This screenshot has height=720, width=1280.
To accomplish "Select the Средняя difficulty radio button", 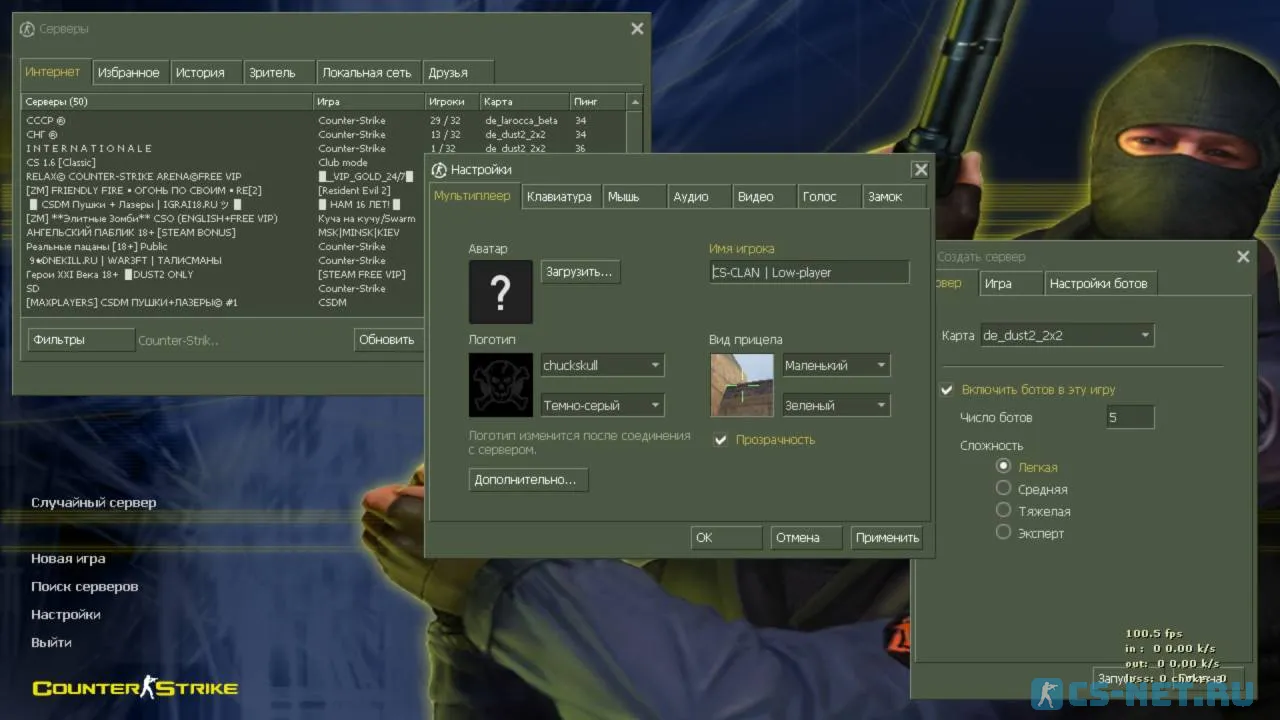I will coord(1003,488).
